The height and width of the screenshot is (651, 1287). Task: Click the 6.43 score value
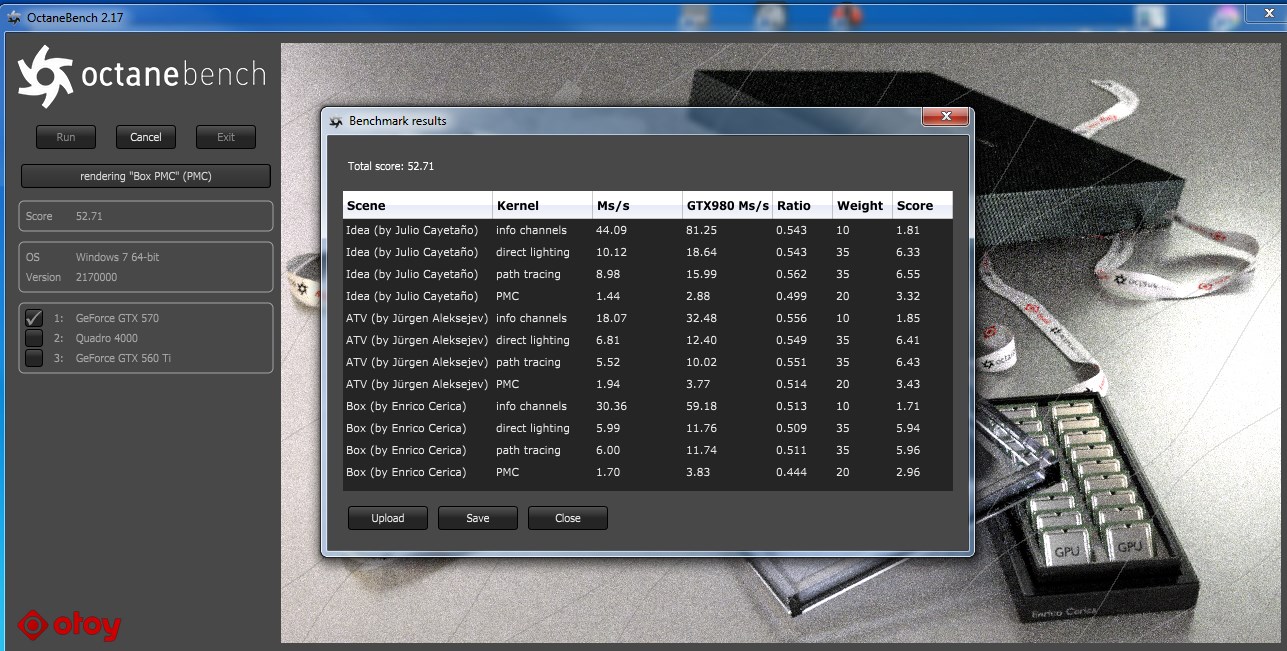908,362
